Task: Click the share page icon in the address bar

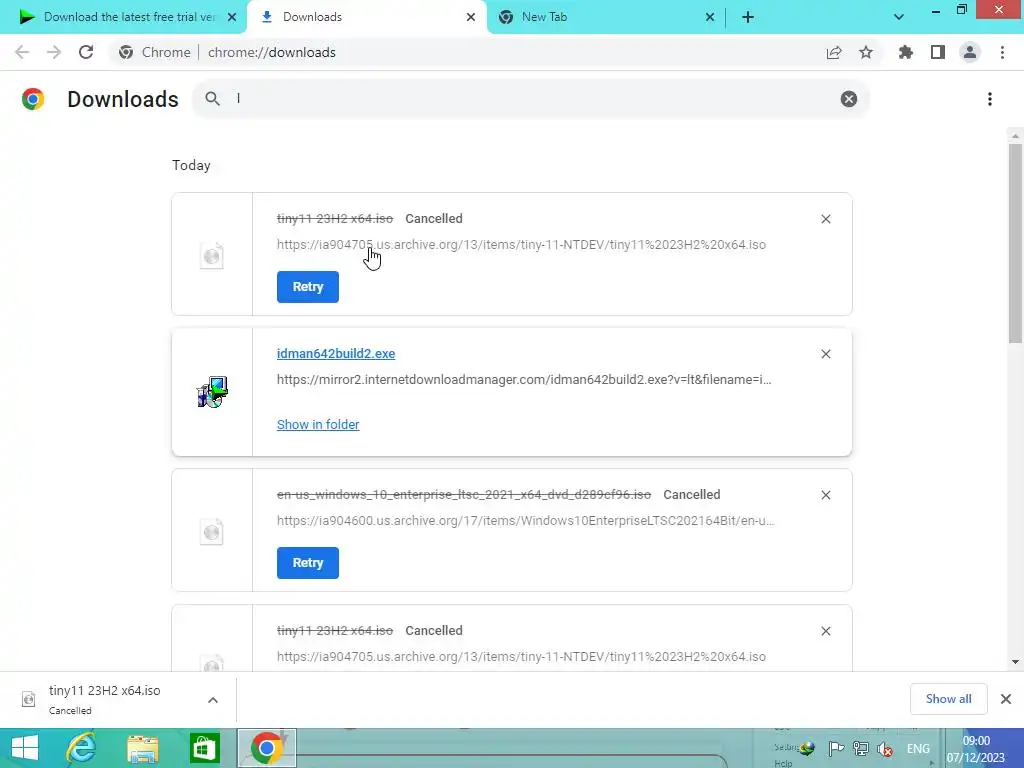Action: tap(834, 52)
